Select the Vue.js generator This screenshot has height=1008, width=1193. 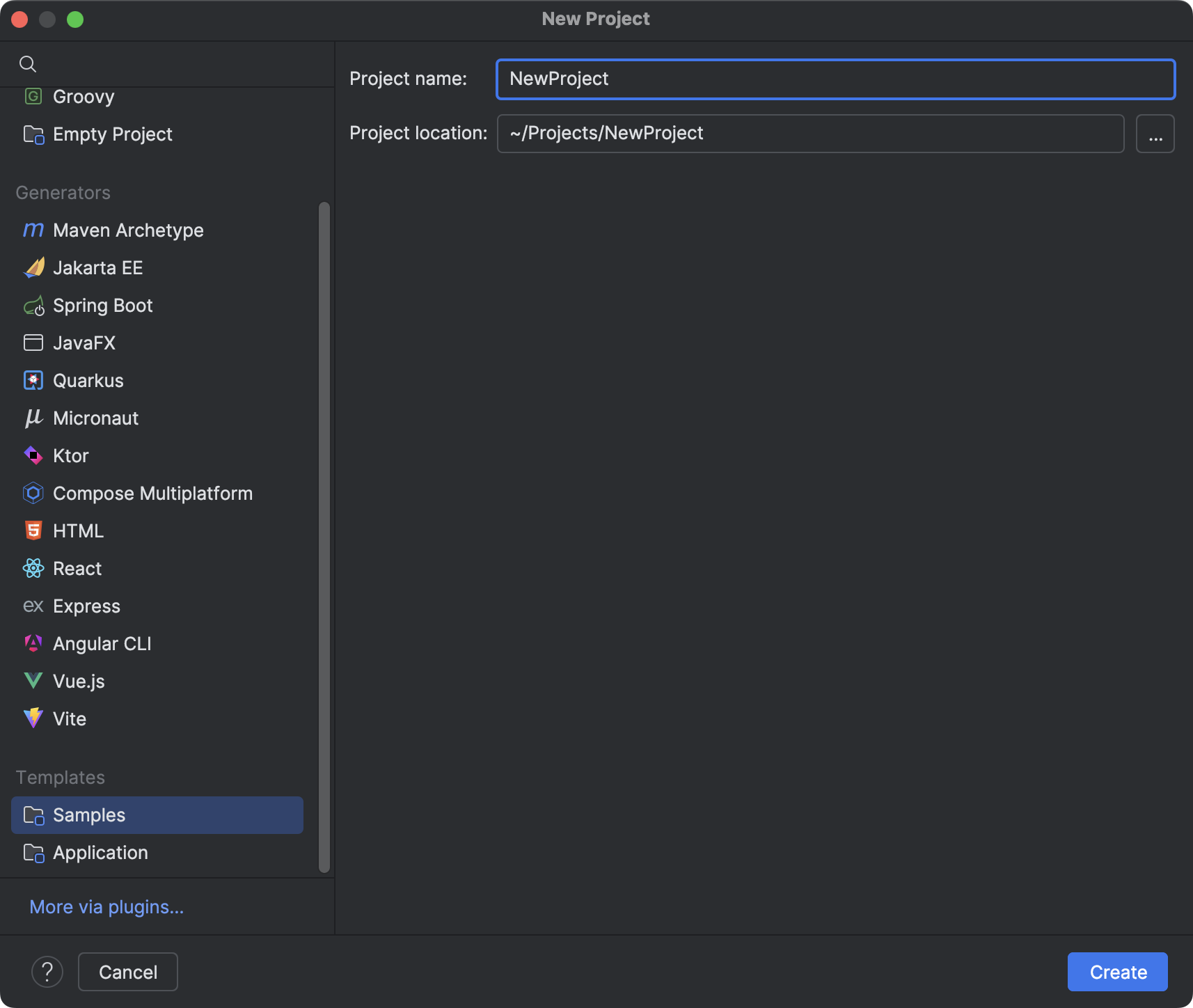[78, 681]
